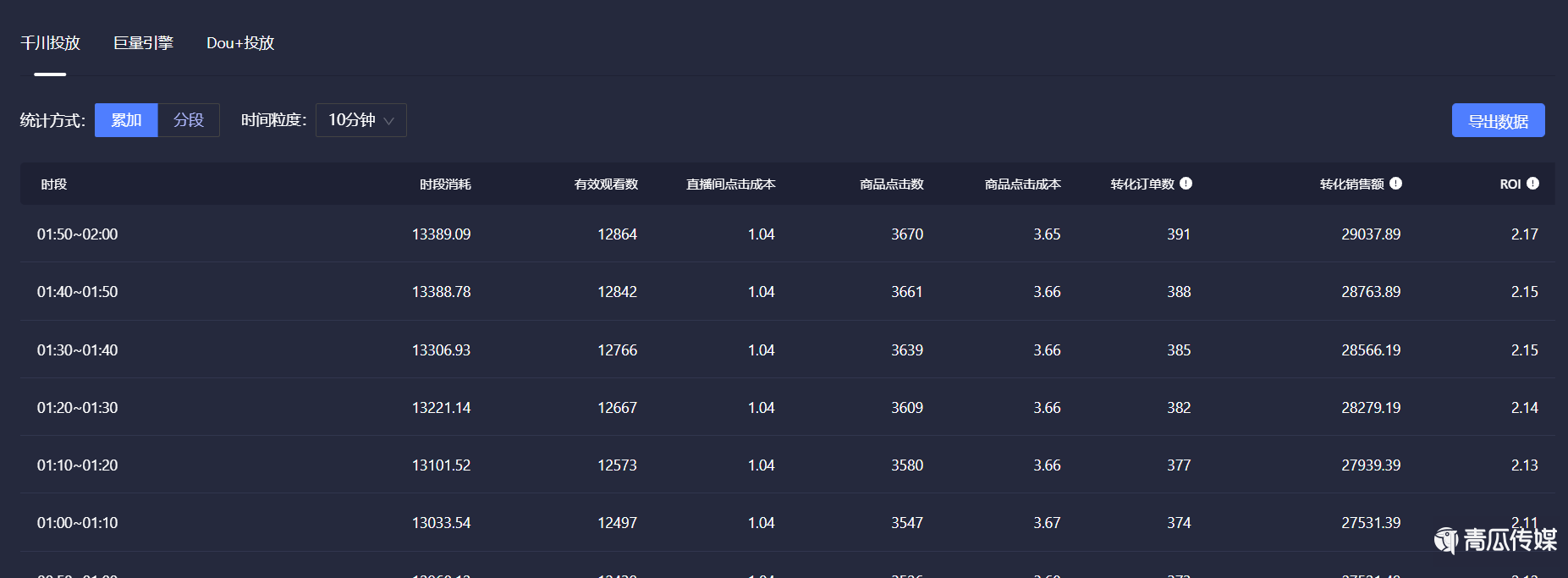Viewport: 1568px width, 578px height.
Task: Click the 有效观看数 column header
Action: [606, 184]
